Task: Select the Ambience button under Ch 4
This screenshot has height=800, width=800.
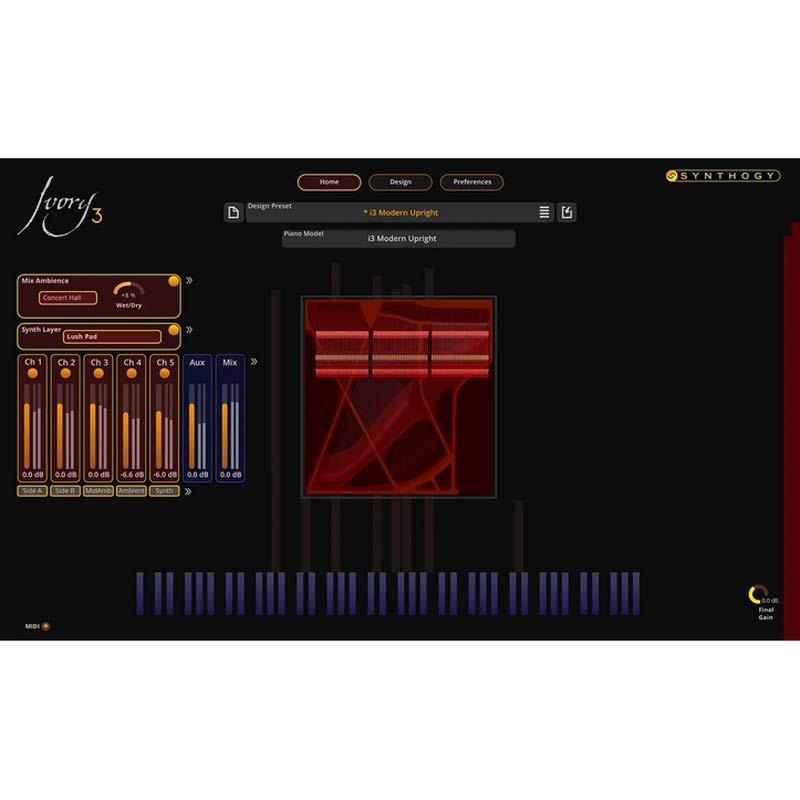Action: pyautogui.click(x=132, y=489)
